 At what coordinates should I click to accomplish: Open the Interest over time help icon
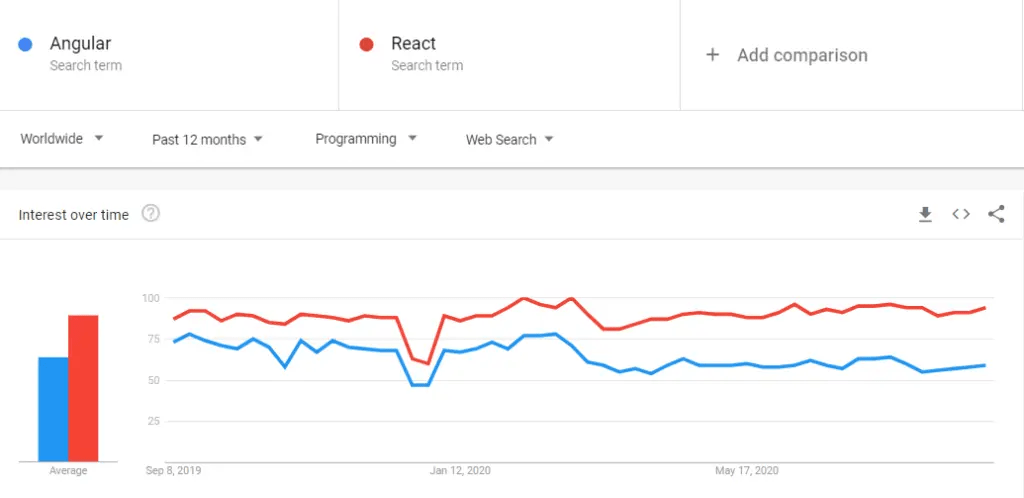151,213
